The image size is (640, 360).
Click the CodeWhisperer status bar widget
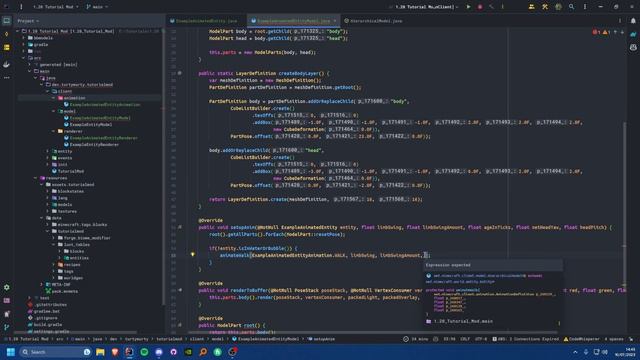click(x=582, y=339)
